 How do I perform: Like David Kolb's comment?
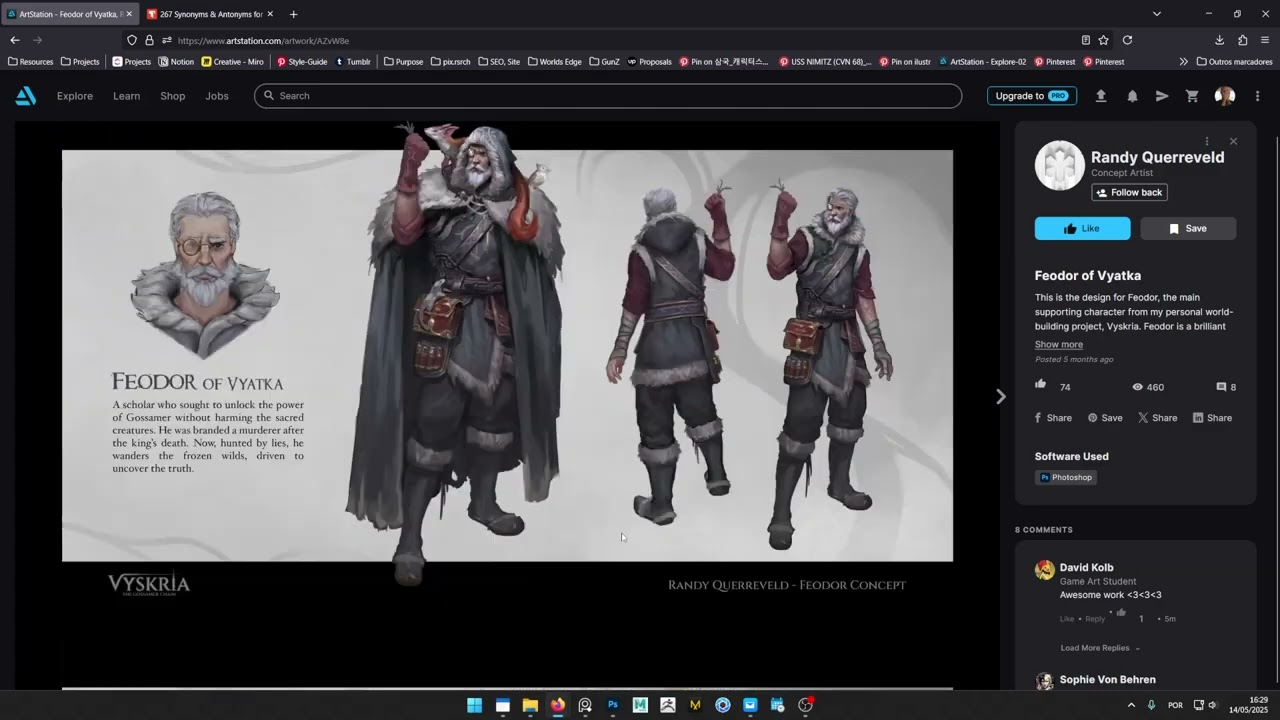[1066, 619]
